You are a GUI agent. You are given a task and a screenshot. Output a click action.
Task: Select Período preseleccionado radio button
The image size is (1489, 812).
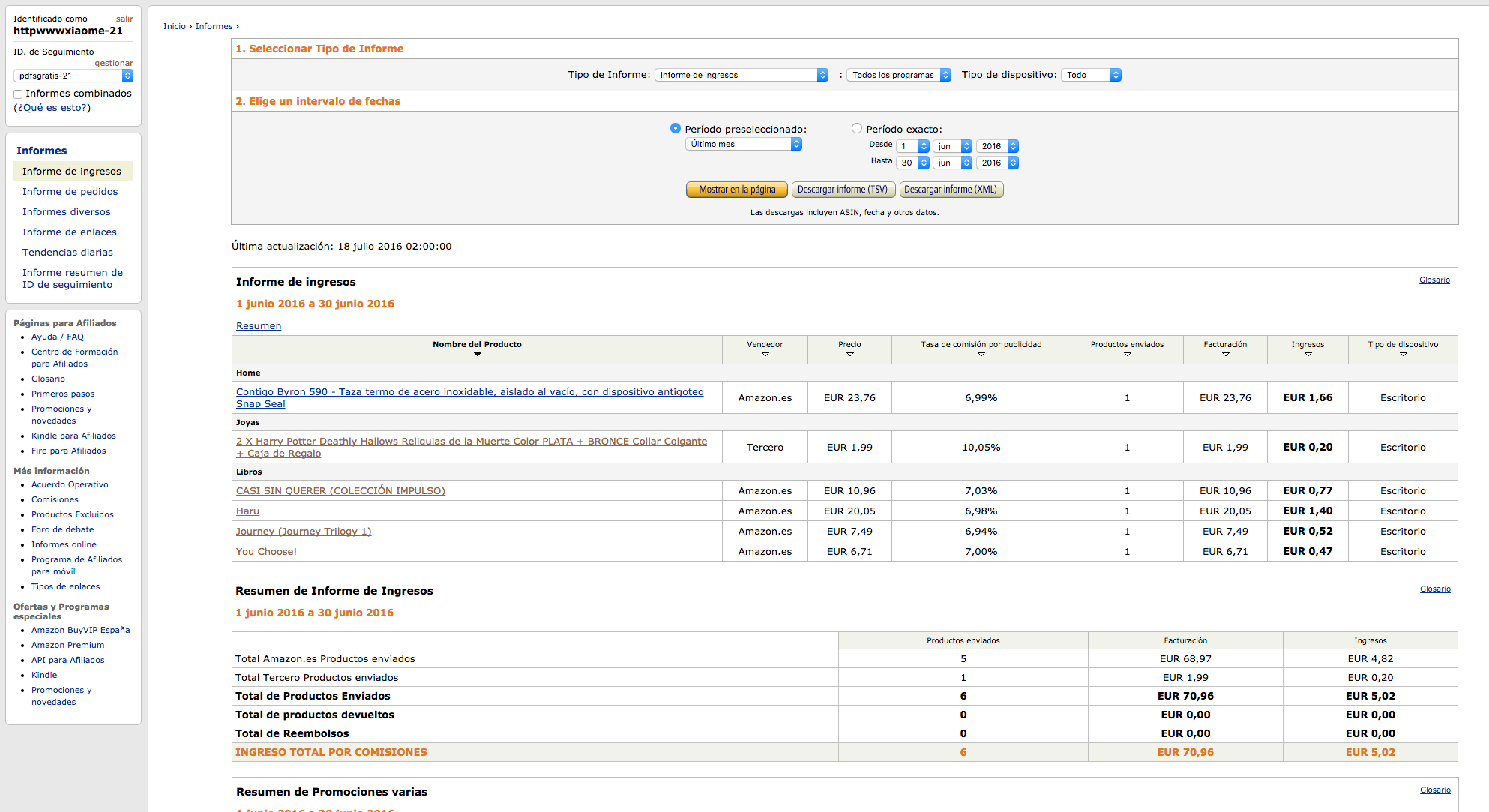[675, 128]
